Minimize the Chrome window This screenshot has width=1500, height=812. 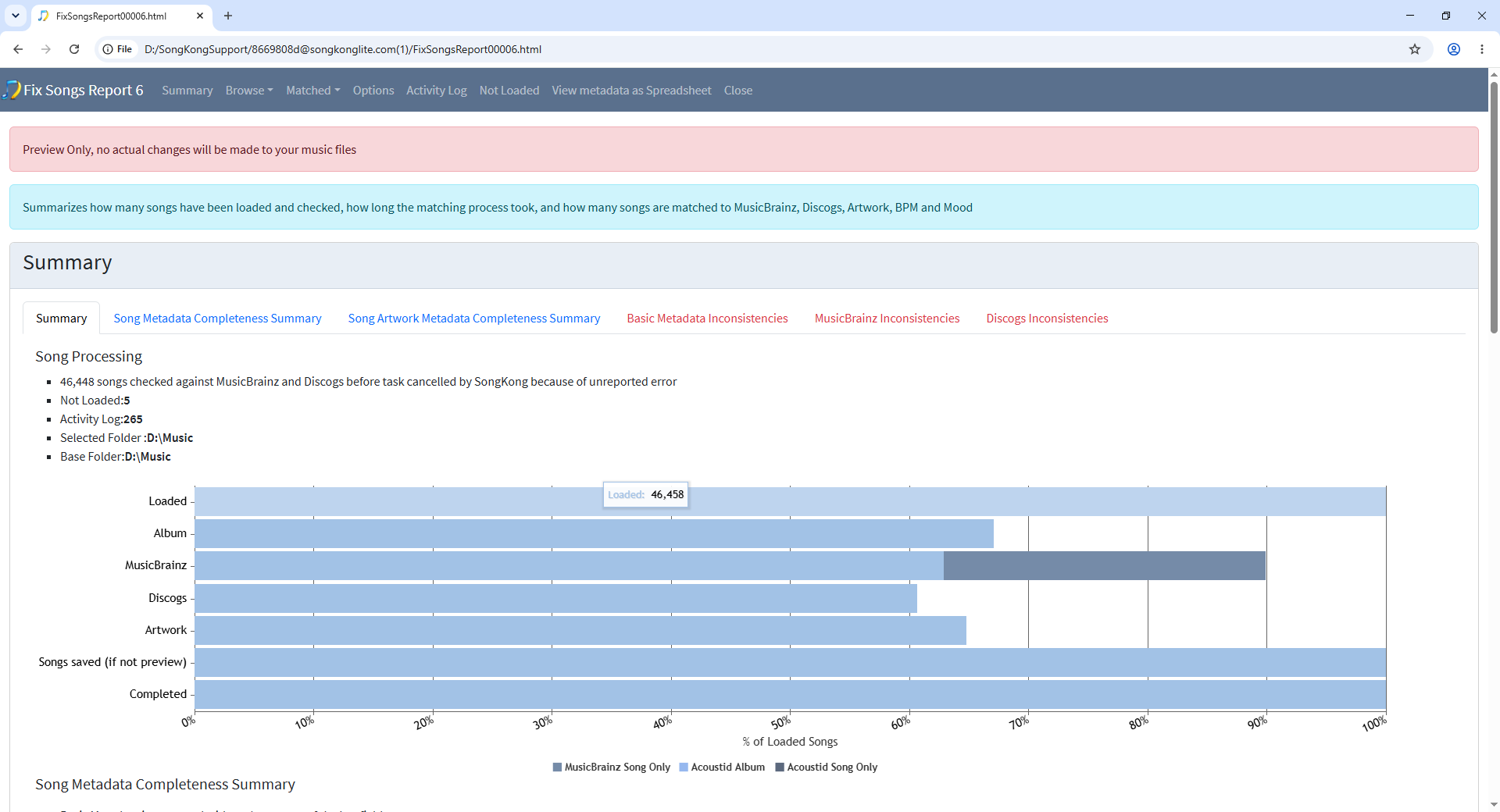click(1410, 16)
